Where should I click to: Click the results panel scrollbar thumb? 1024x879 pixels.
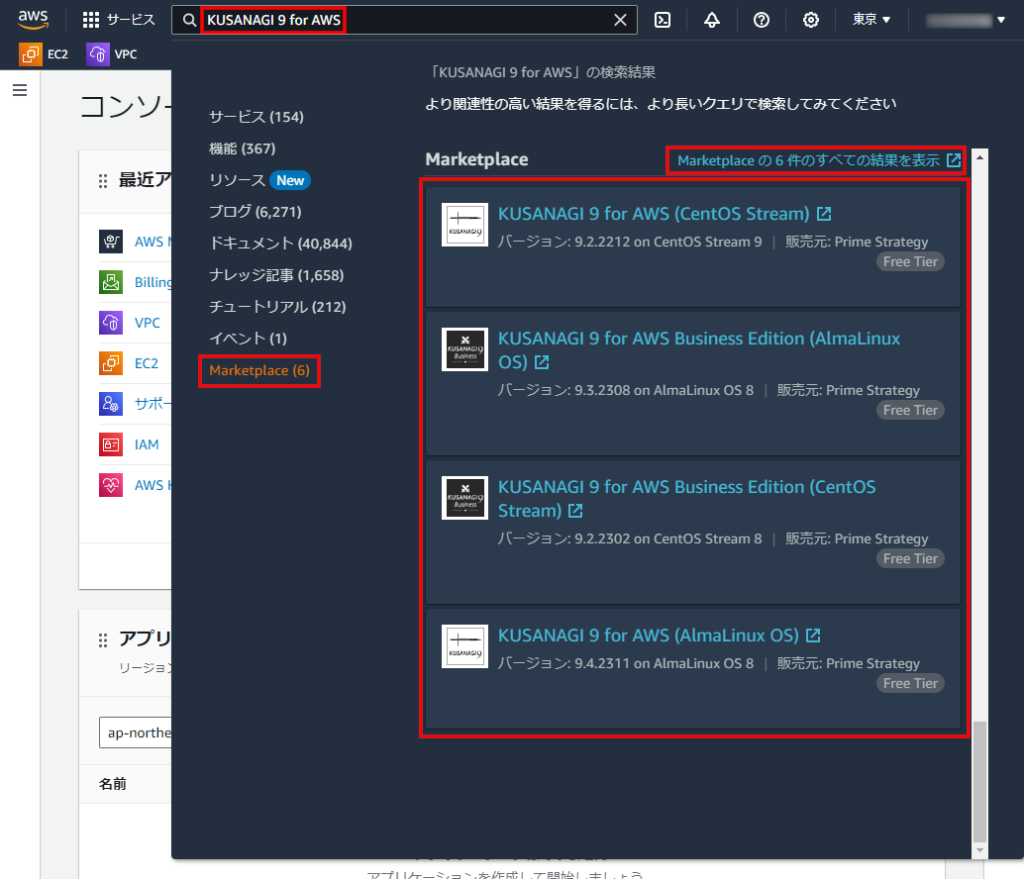coord(980,782)
